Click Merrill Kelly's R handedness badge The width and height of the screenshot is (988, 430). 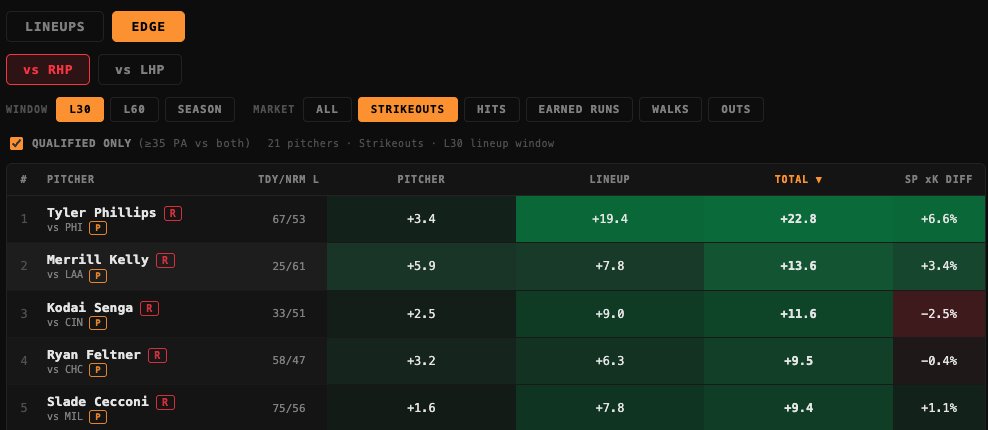[166, 260]
